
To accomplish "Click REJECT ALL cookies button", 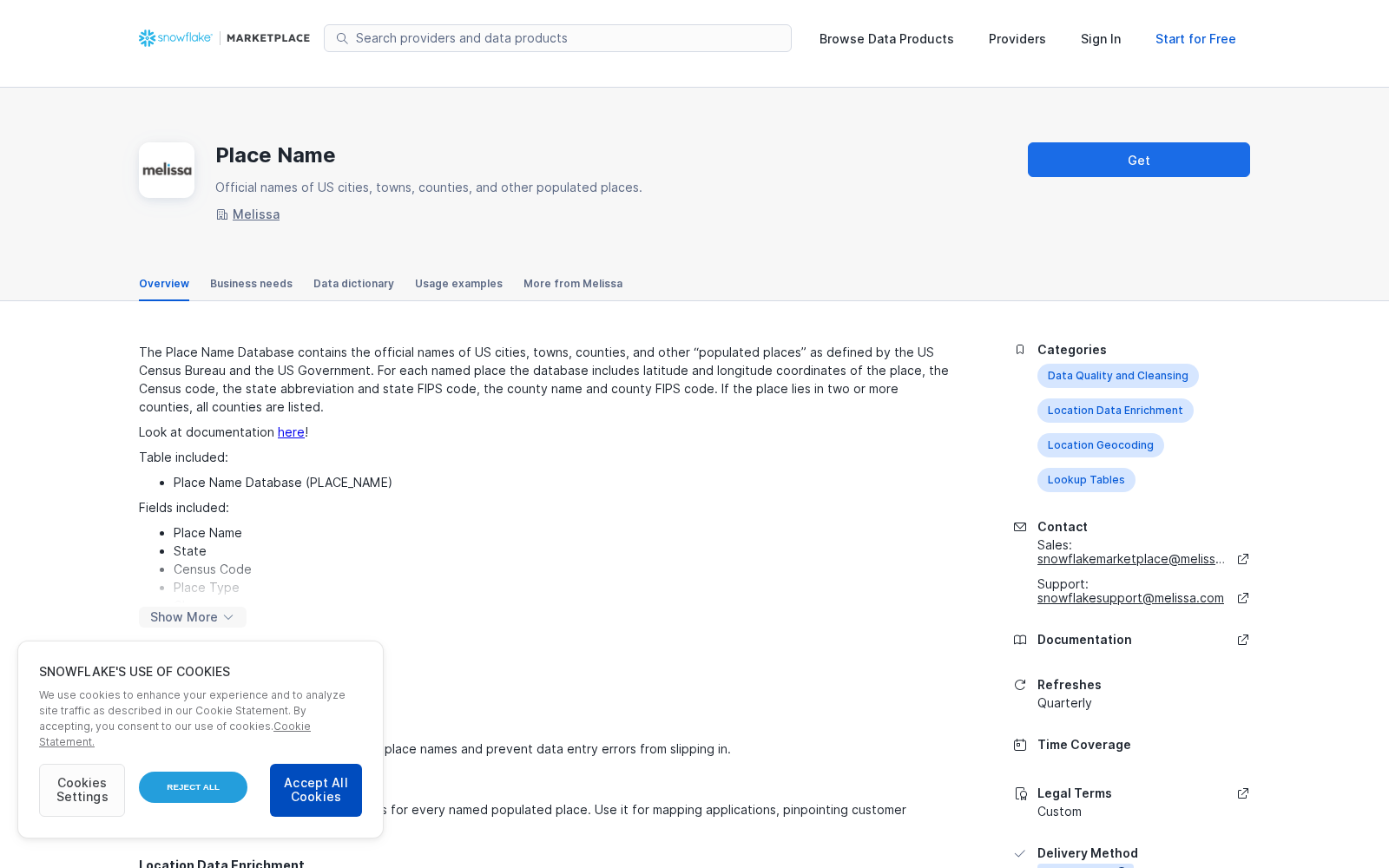I will click(193, 787).
